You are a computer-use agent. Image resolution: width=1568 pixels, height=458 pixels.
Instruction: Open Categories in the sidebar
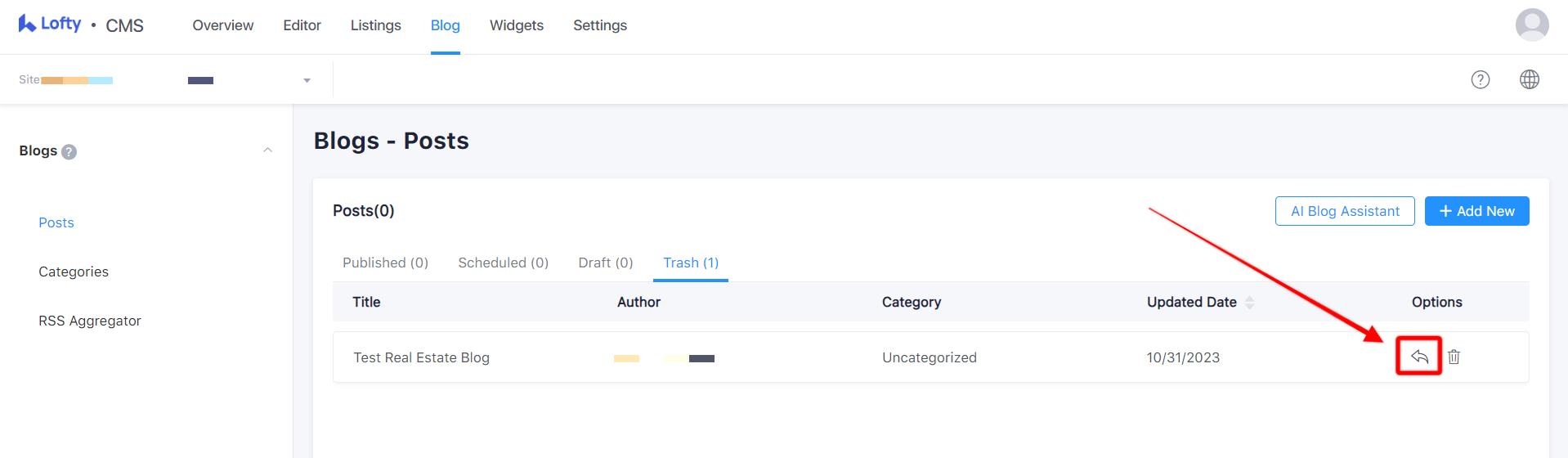(74, 272)
